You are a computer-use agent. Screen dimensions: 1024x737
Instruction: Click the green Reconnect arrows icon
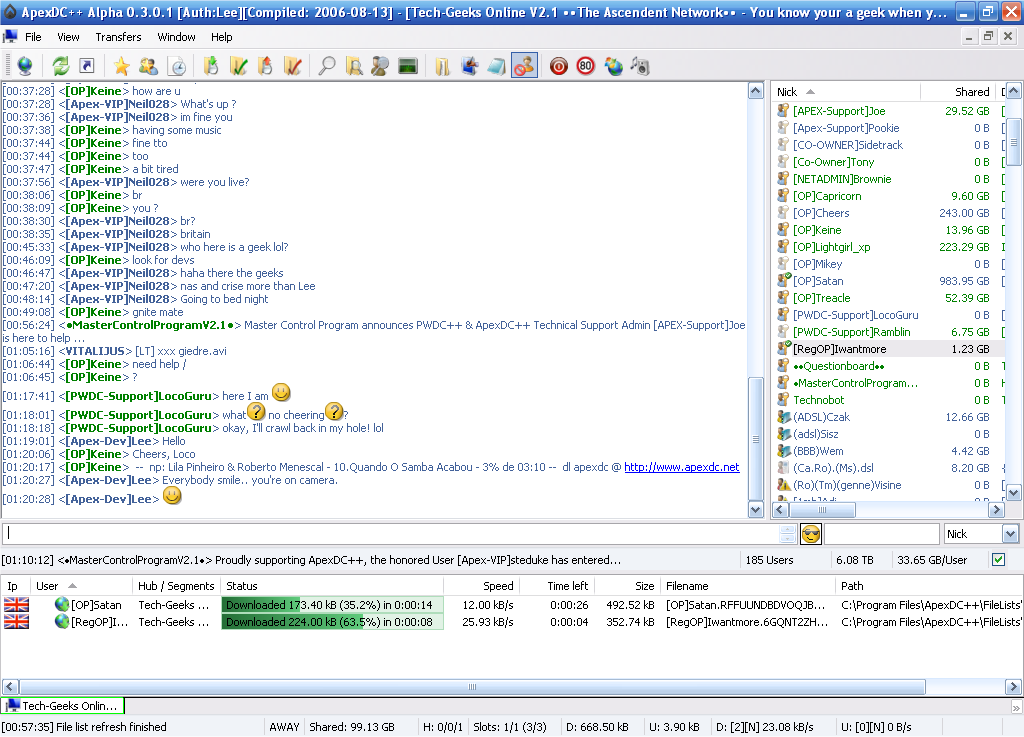[61, 66]
